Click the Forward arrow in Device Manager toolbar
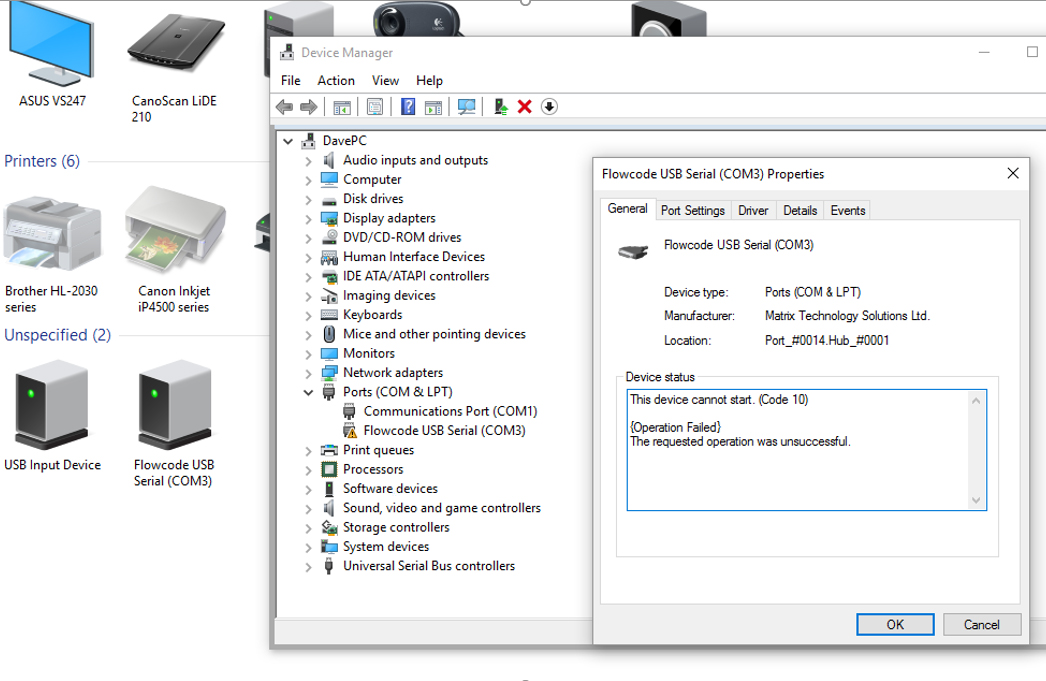The image size is (1046, 681). point(308,107)
